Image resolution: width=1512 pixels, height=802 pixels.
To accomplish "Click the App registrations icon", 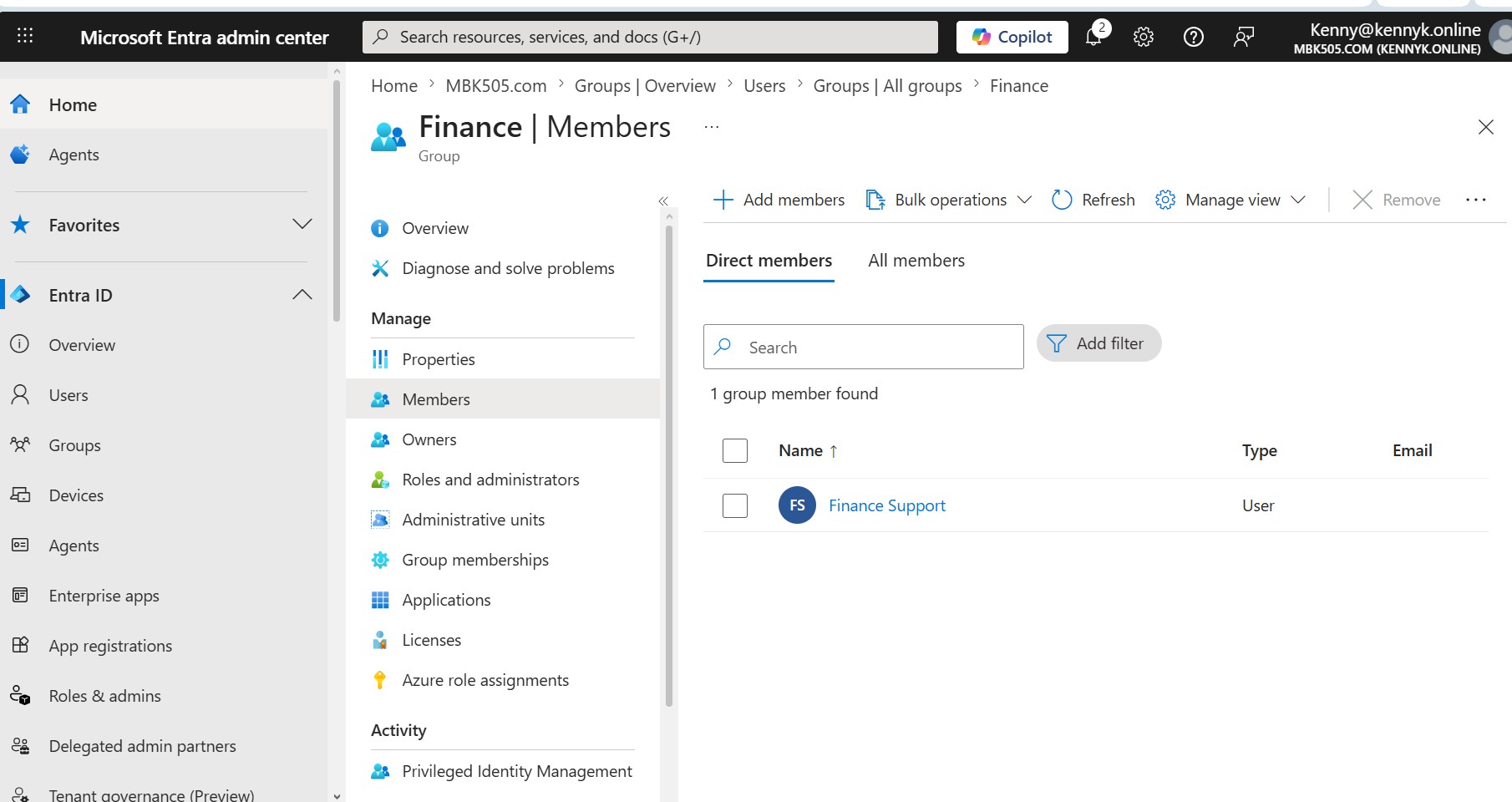I will click(20, 645).
